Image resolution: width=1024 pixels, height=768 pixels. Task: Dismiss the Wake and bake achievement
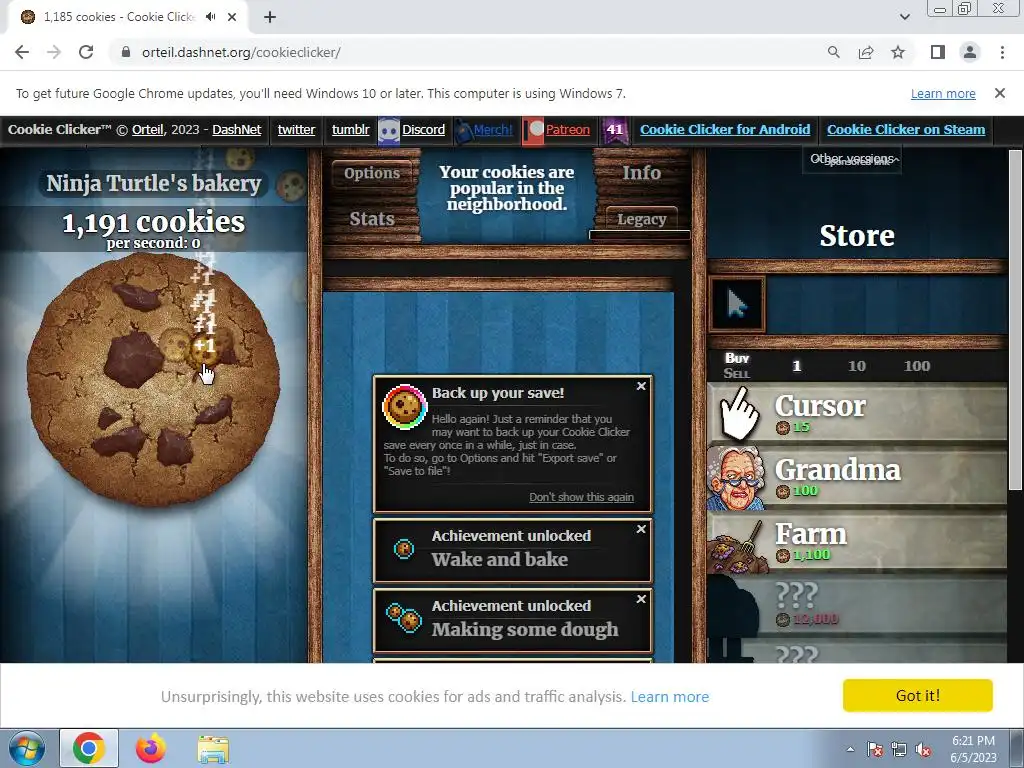coord(641,529)
